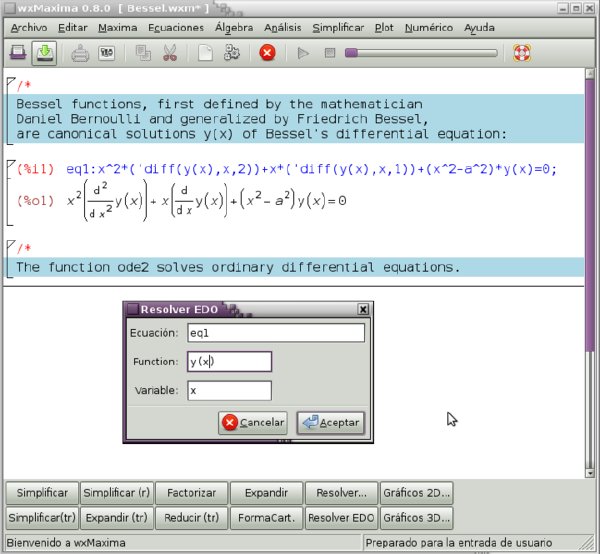Click the Open file toolbar icon
600x554 pixels.
click(18, 53)
